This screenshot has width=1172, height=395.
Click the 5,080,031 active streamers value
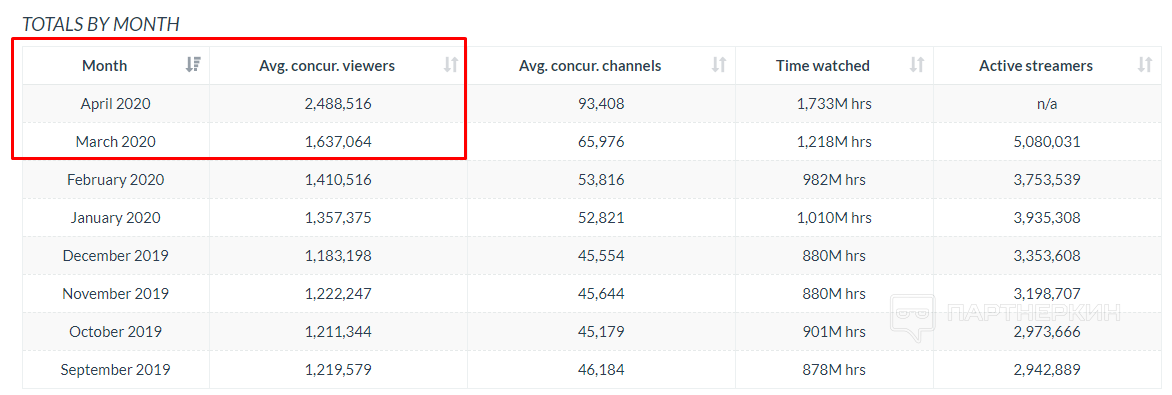coord(1046,141)
